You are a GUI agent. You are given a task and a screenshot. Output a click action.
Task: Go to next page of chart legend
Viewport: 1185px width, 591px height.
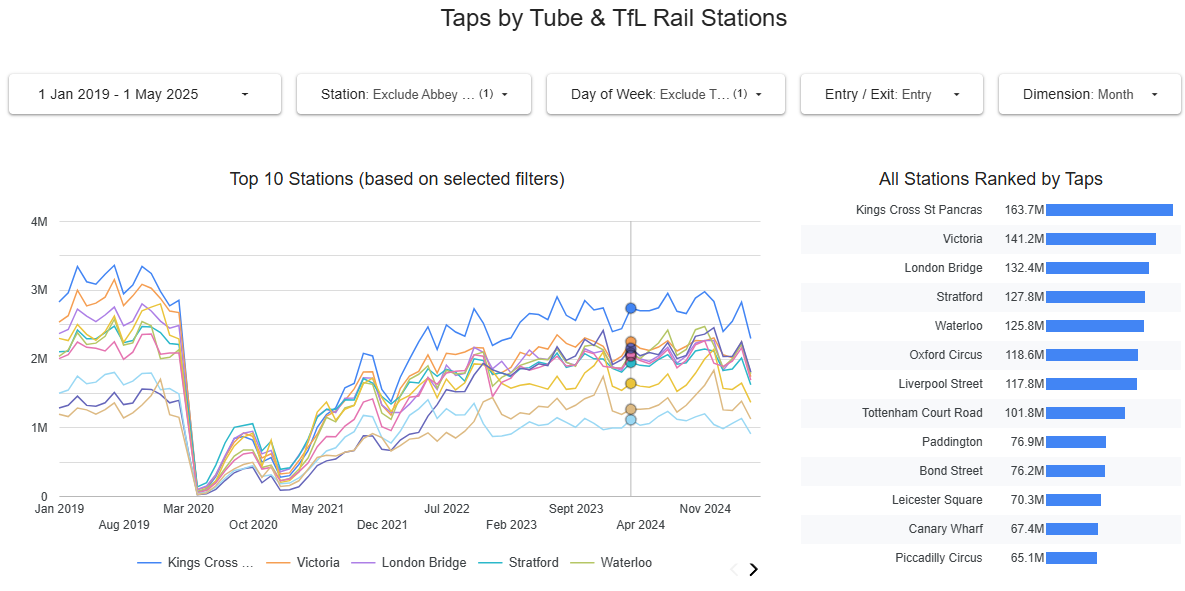tap(753, 570)
